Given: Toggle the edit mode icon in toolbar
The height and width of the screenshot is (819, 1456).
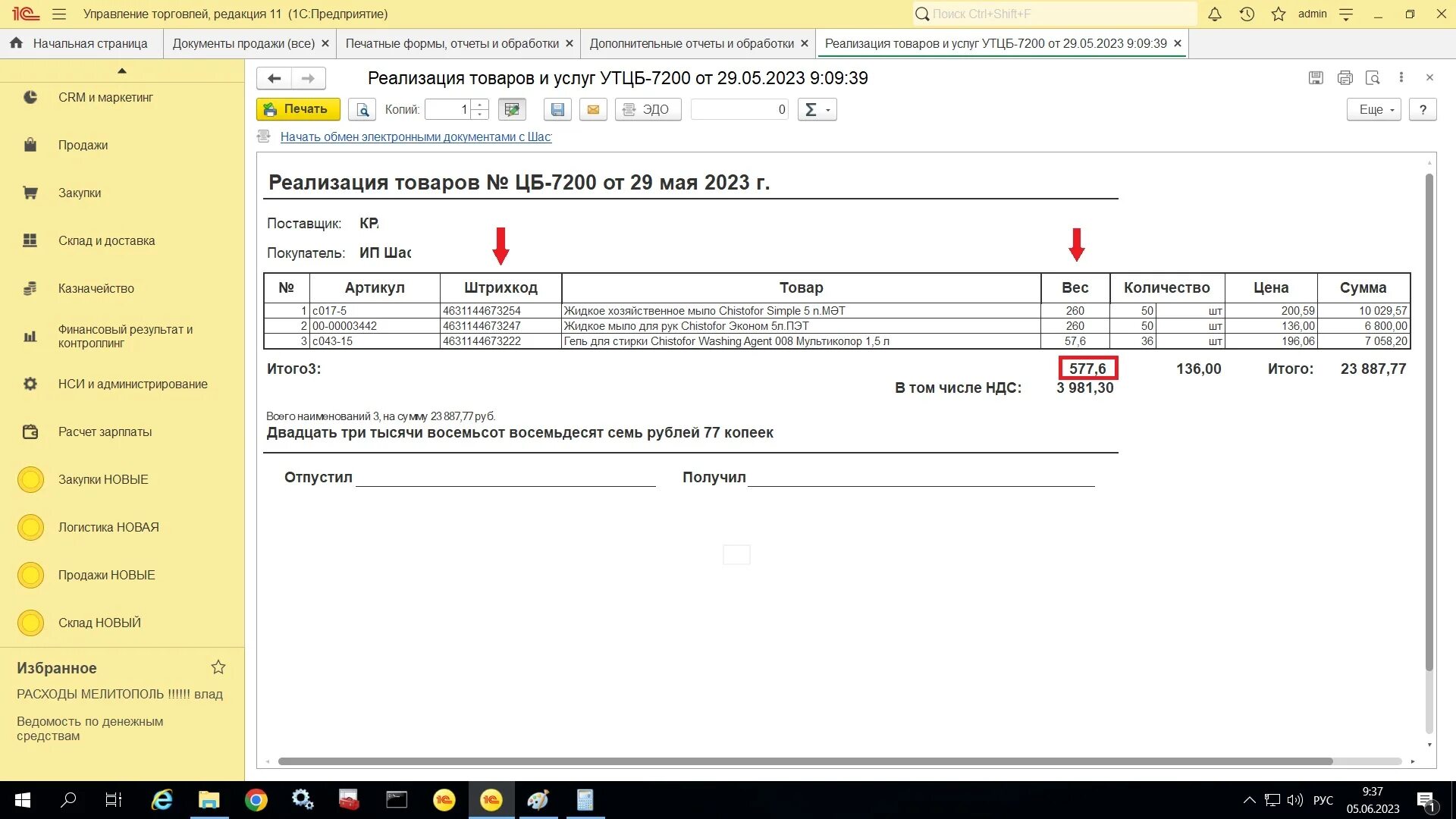Looking at the screenshot, I should click(512, 110).
